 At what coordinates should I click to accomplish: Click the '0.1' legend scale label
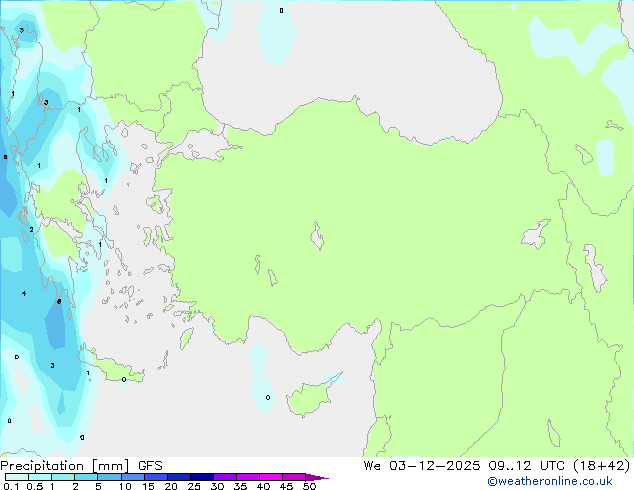click(11, 486)
